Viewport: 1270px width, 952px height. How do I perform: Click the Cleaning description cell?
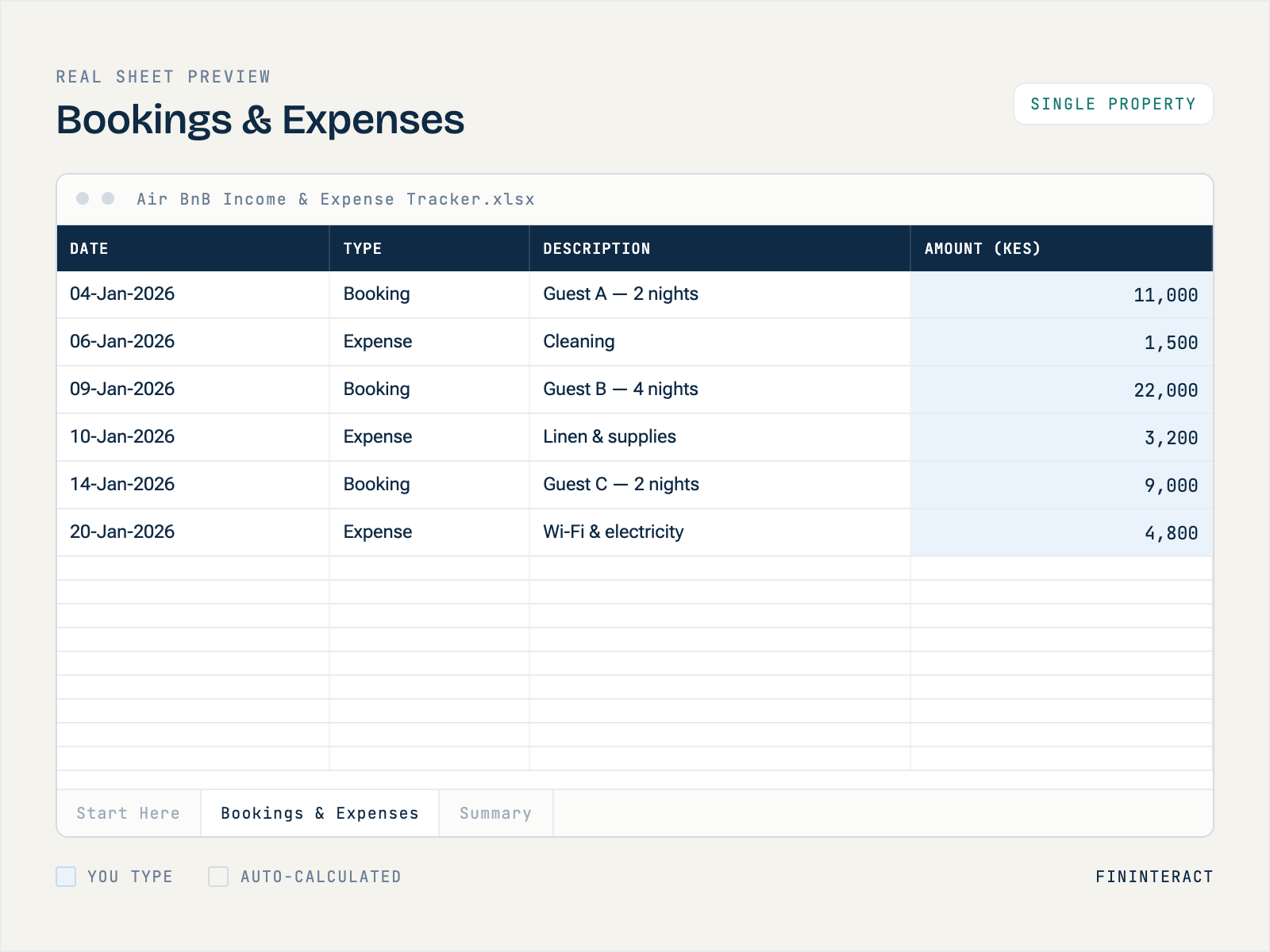click(x=720, y=342)
